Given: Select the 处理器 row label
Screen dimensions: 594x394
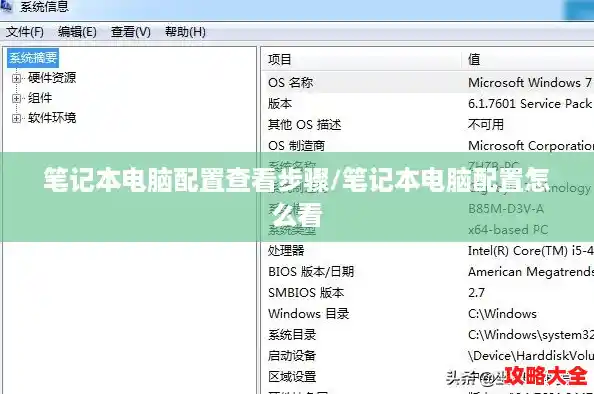Looking at the screenshot, I should click(x=286, y=251).
